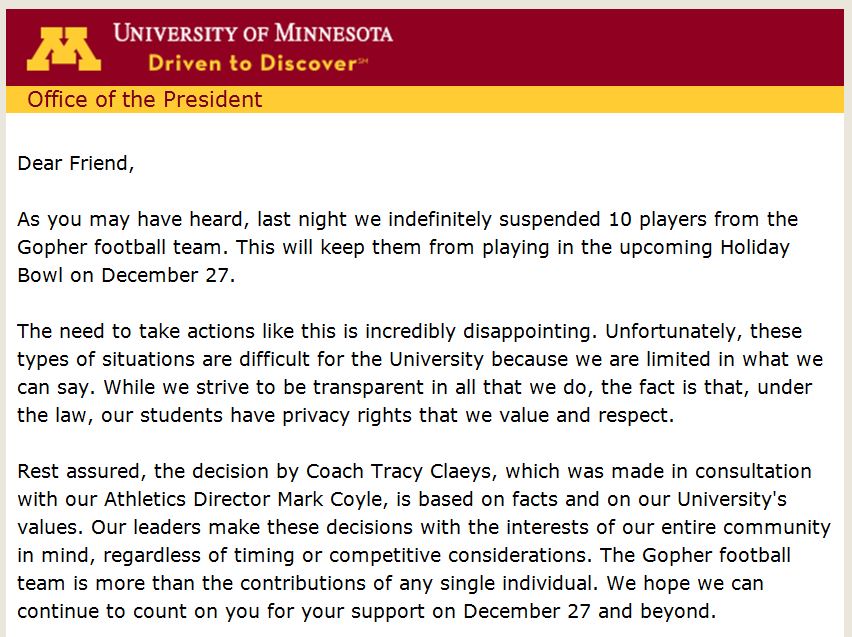
Task: Click 'Rest assured' starting the third paragraph
Action: pyautogui.click(x=82, y=471)
